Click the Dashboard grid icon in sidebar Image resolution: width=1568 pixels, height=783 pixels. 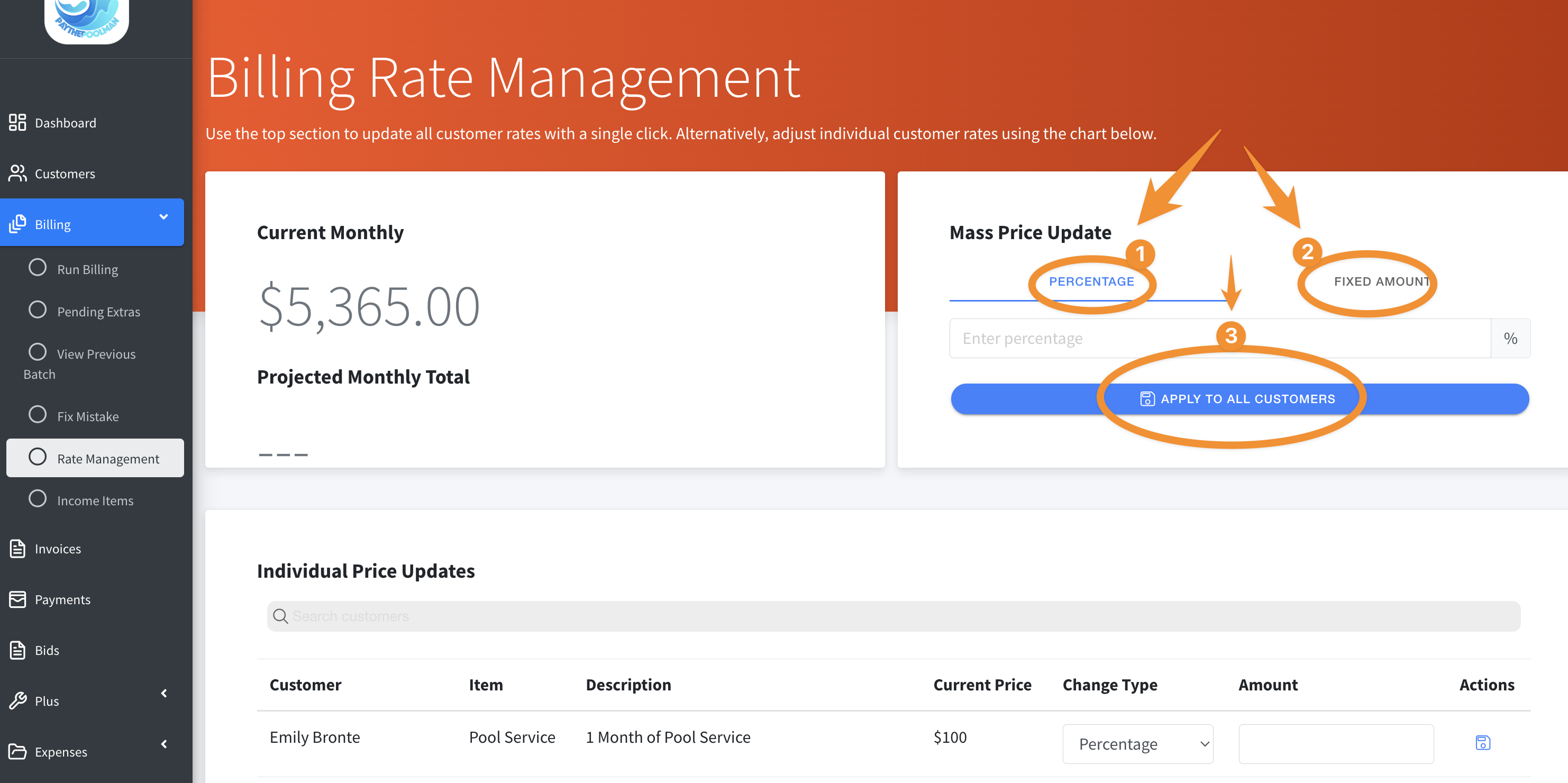[x=17, y=122]
